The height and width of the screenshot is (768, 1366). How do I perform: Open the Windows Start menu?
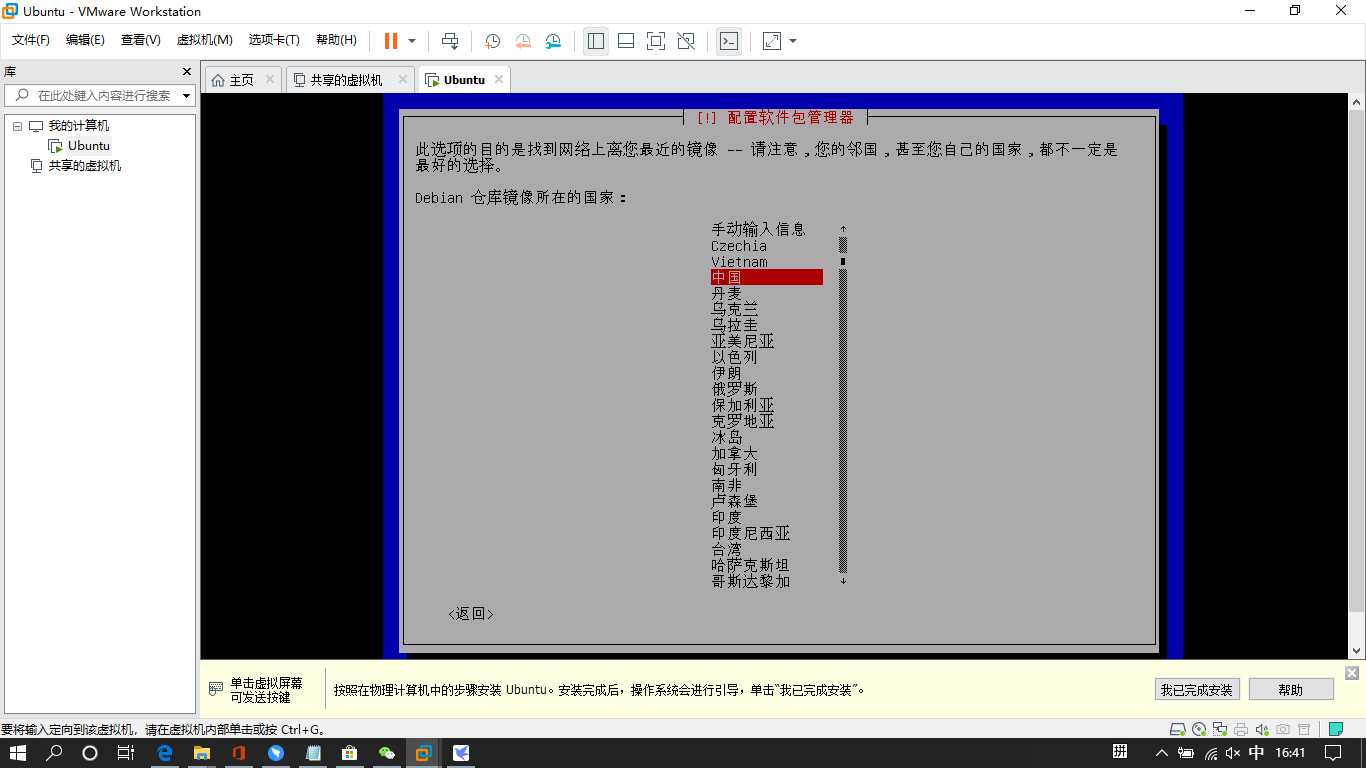click(x=18, y=753)
